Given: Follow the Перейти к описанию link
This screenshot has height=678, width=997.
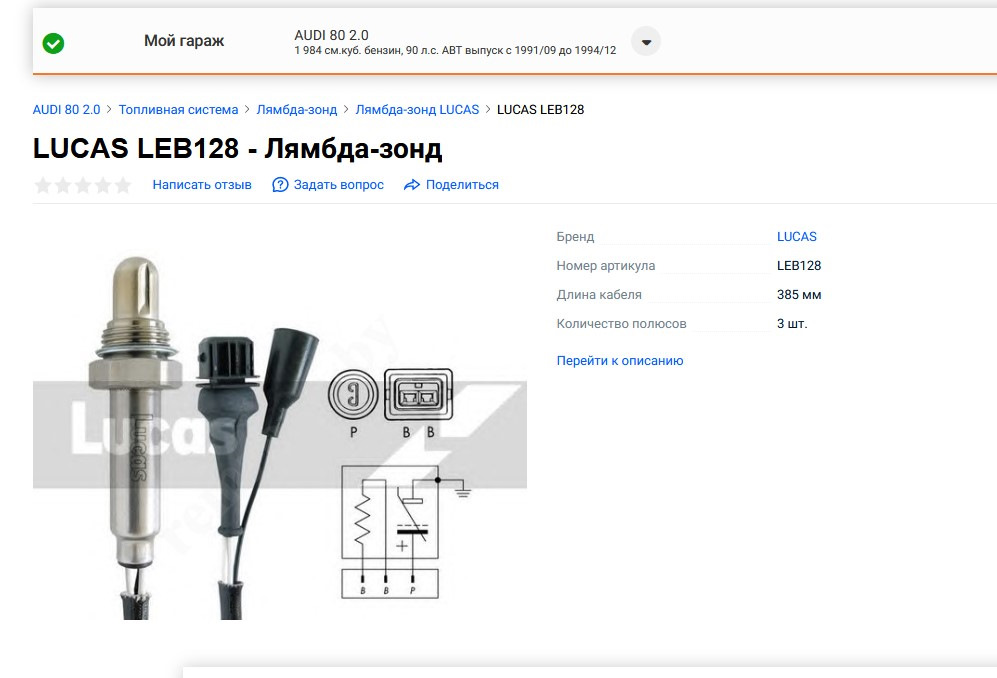Looking at the screenshot, I should pos(620,361).
